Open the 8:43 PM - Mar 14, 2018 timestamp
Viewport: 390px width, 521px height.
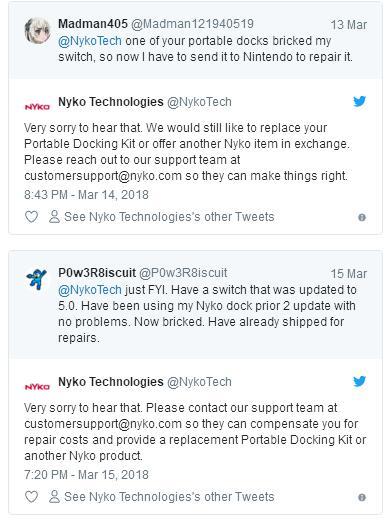click(86, 195)
